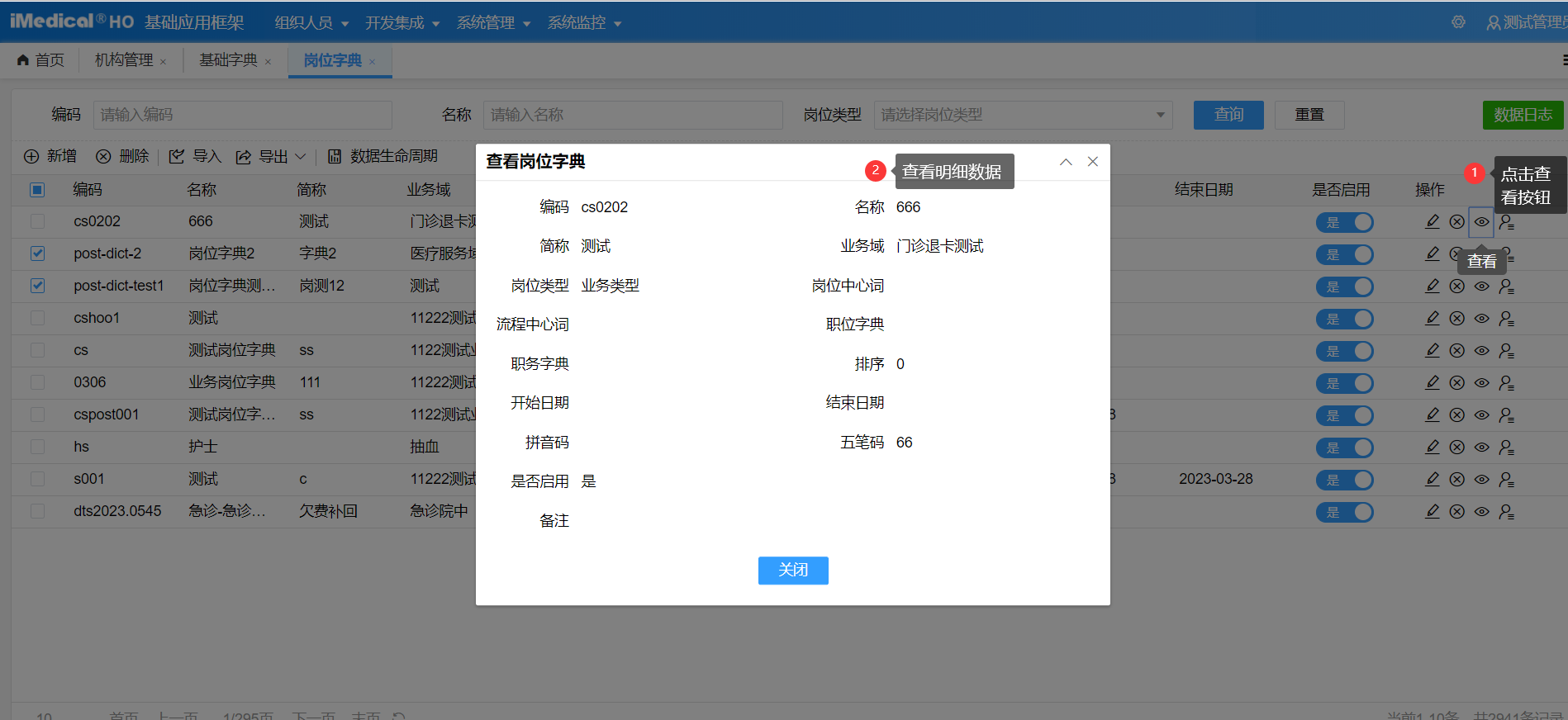Click the user icon for row cspost001
Viewport: 1568px width, 720px height.
pyautogui.click(x=1507, y=414)
